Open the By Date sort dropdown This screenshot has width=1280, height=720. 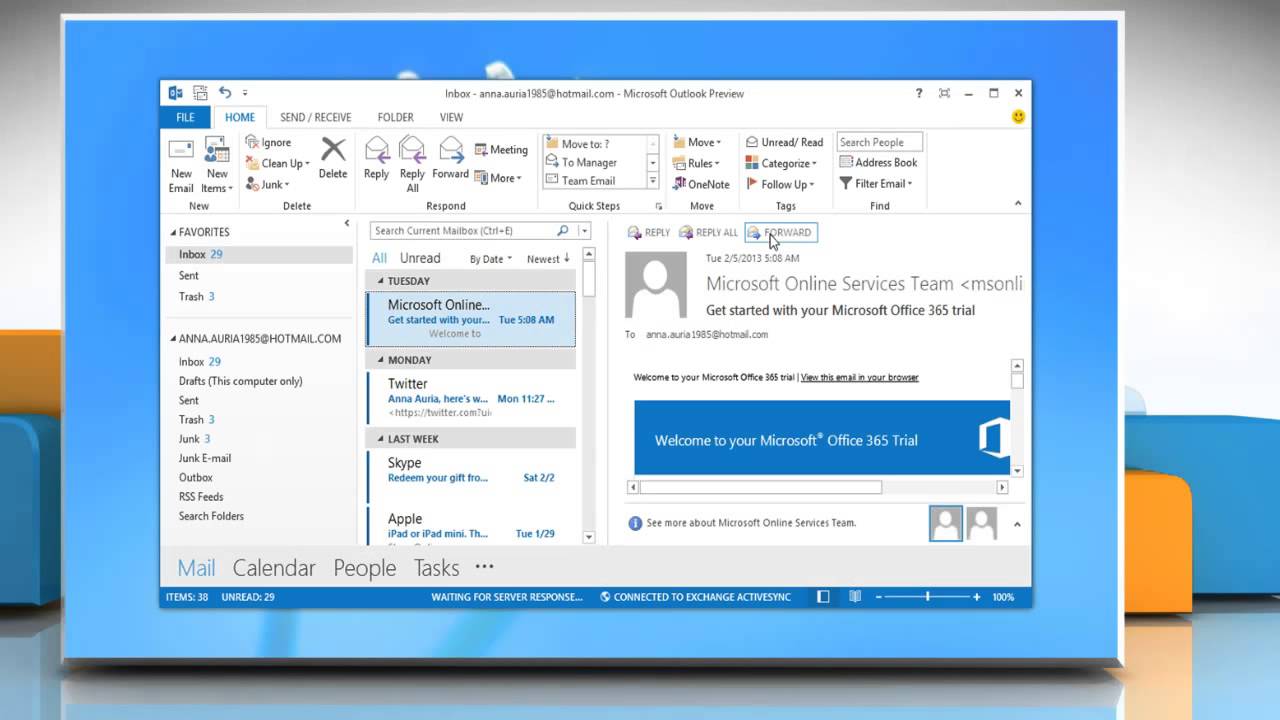pos(490,259)
